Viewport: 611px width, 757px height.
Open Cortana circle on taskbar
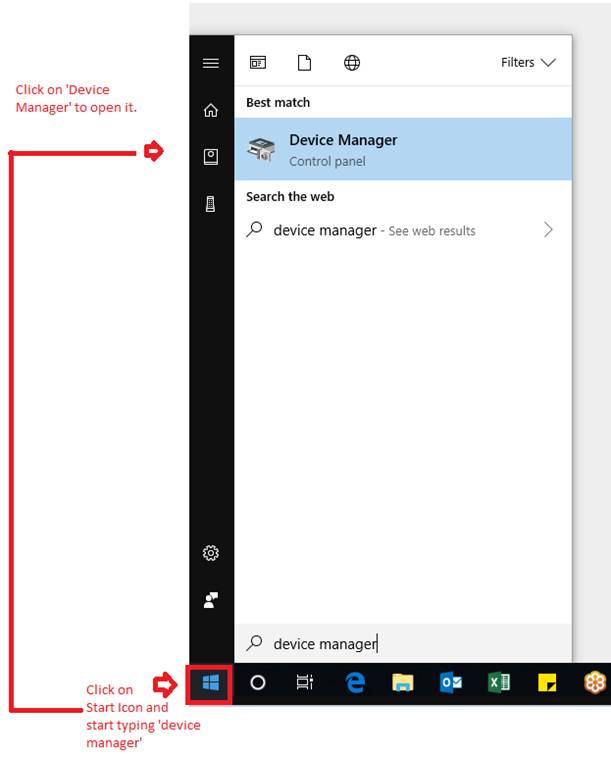pyautogui.click(x=258, y=683)
